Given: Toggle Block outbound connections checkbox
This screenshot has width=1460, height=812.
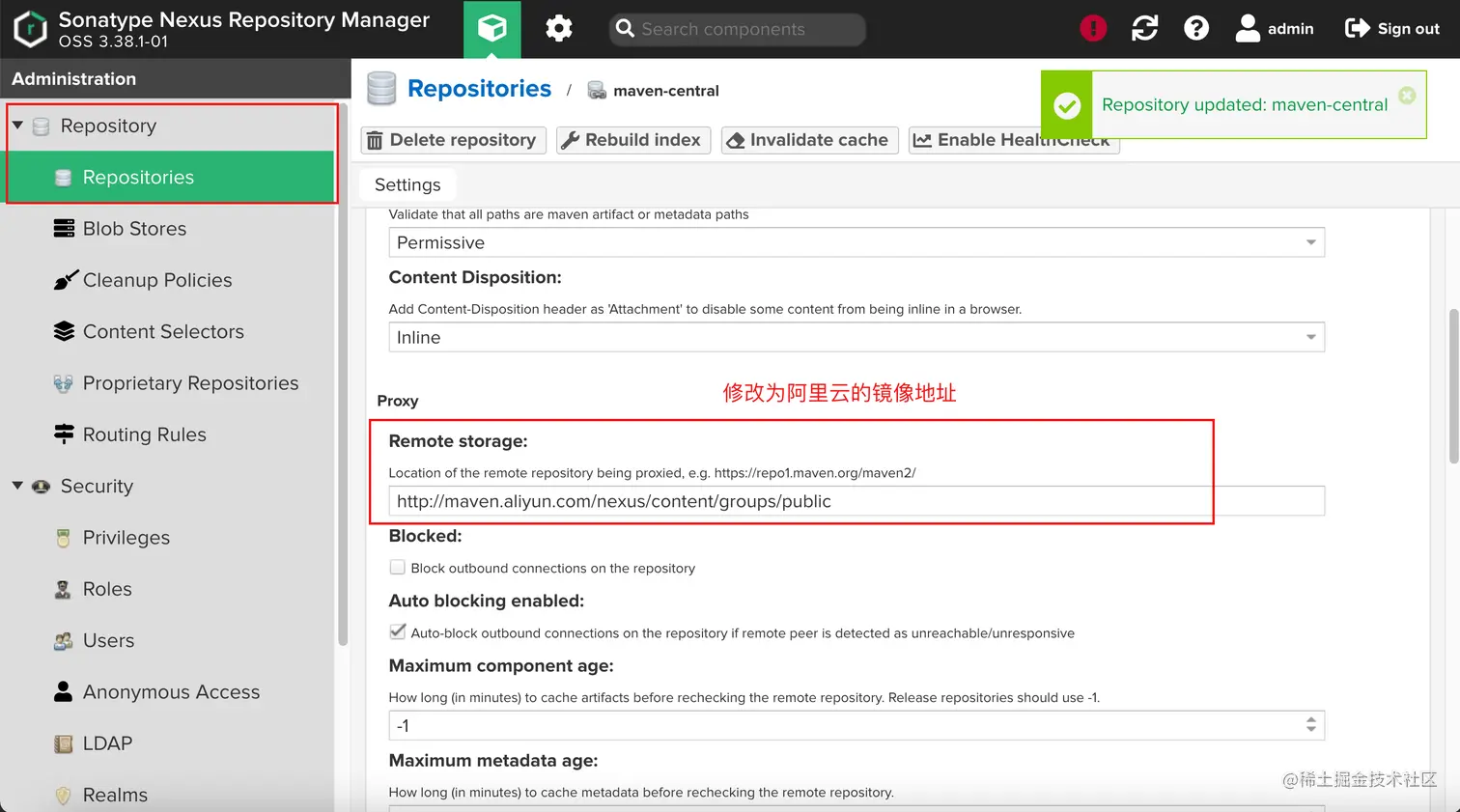Looking at the screenshot, I should pyautogui.click(x=397, y=567).
